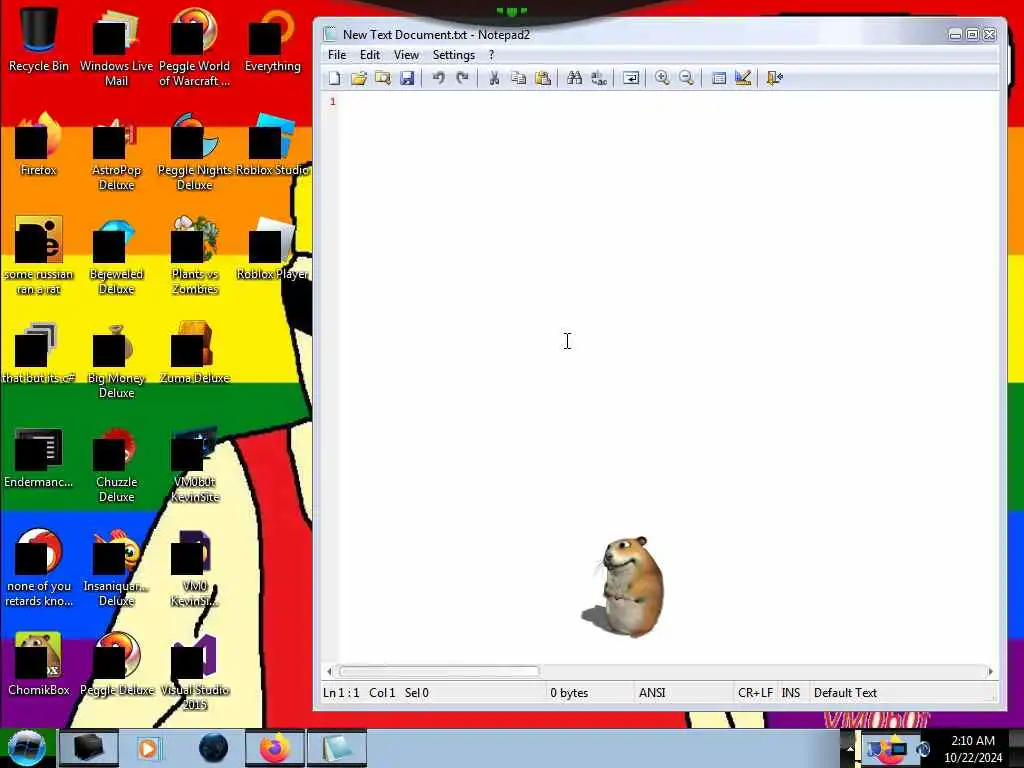Viewport: 1024px width, 768px height.
Task: Minimize the Notepad2 window
Action: point(955,35)
